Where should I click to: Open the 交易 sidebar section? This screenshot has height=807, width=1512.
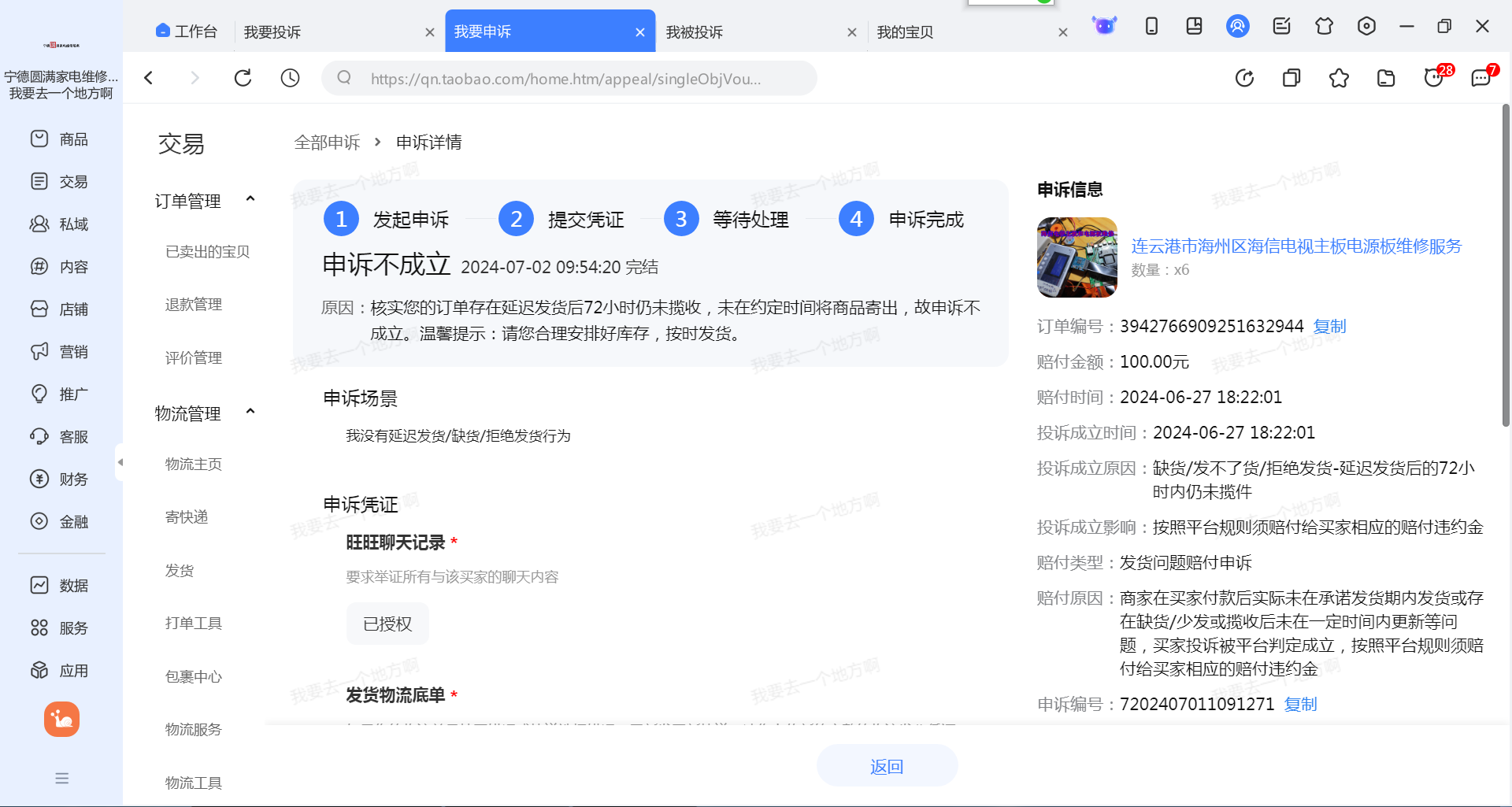click(x=60, y=182)
